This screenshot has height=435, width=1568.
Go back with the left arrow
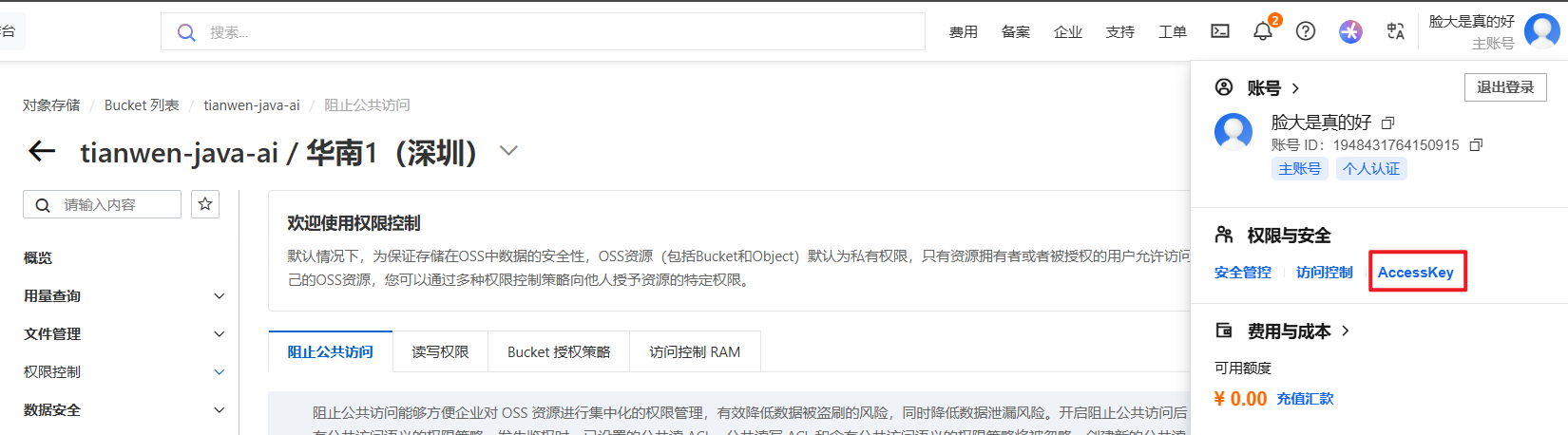tap(42, 150)
